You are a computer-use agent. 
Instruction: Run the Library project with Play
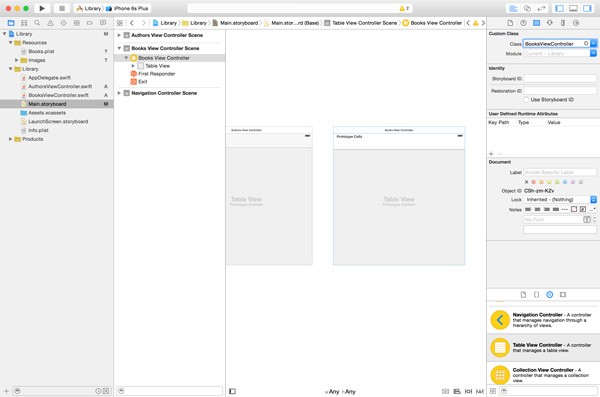(42, 8)
